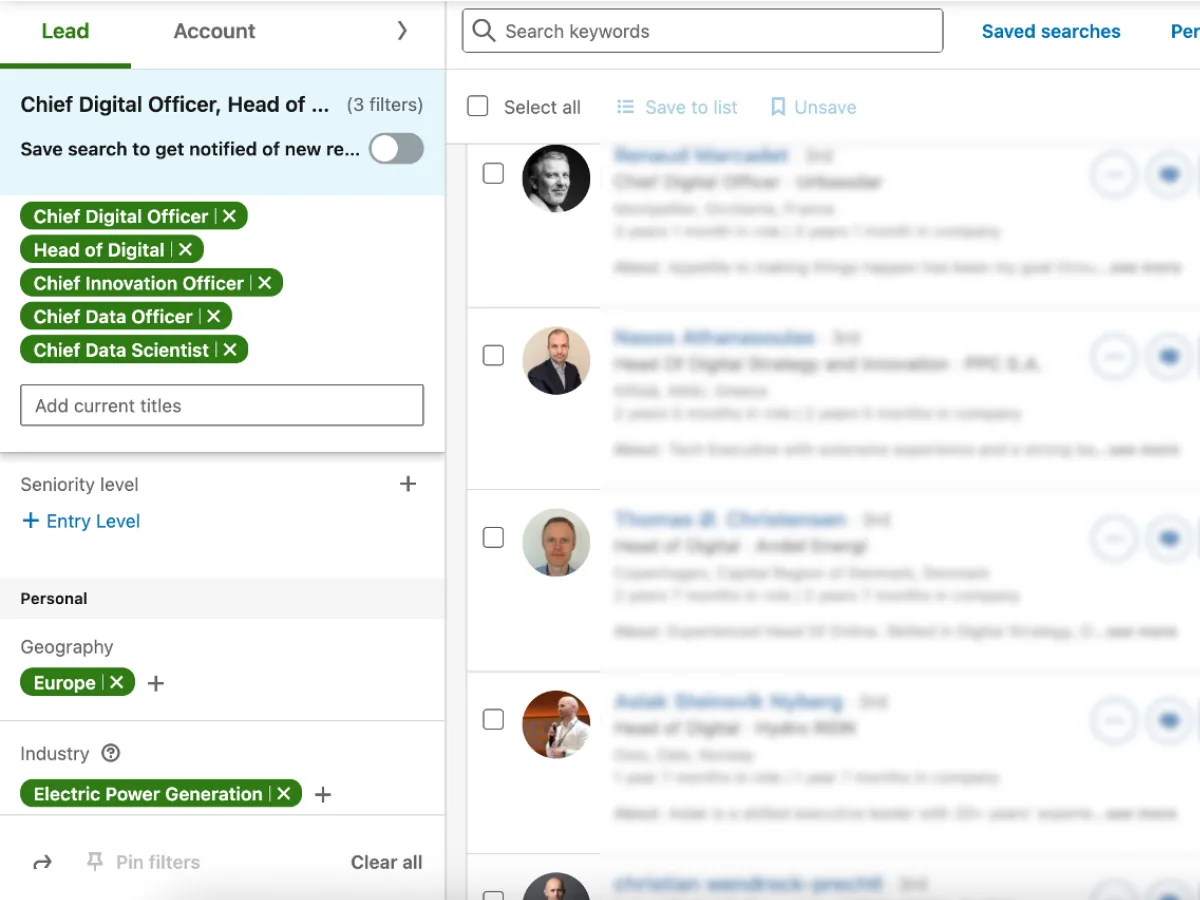Viewport: 1200px width, 900px height.
Task: Add the Entry Level seniority suggestion
Action: [x=81, y=521]
